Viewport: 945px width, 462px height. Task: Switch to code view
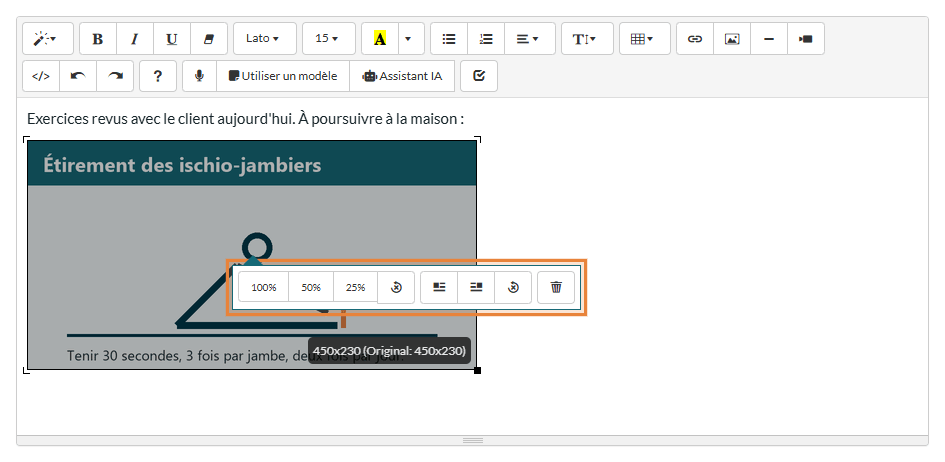41,76
